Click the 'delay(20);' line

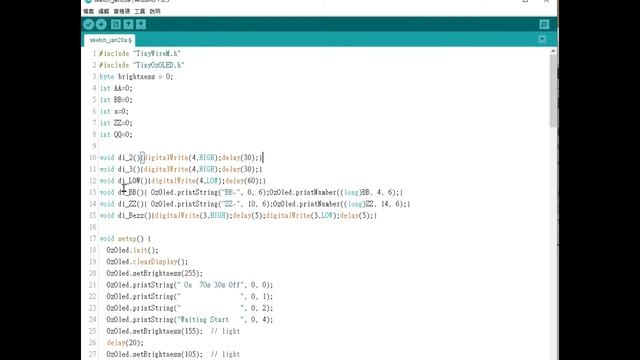(125, 343)
